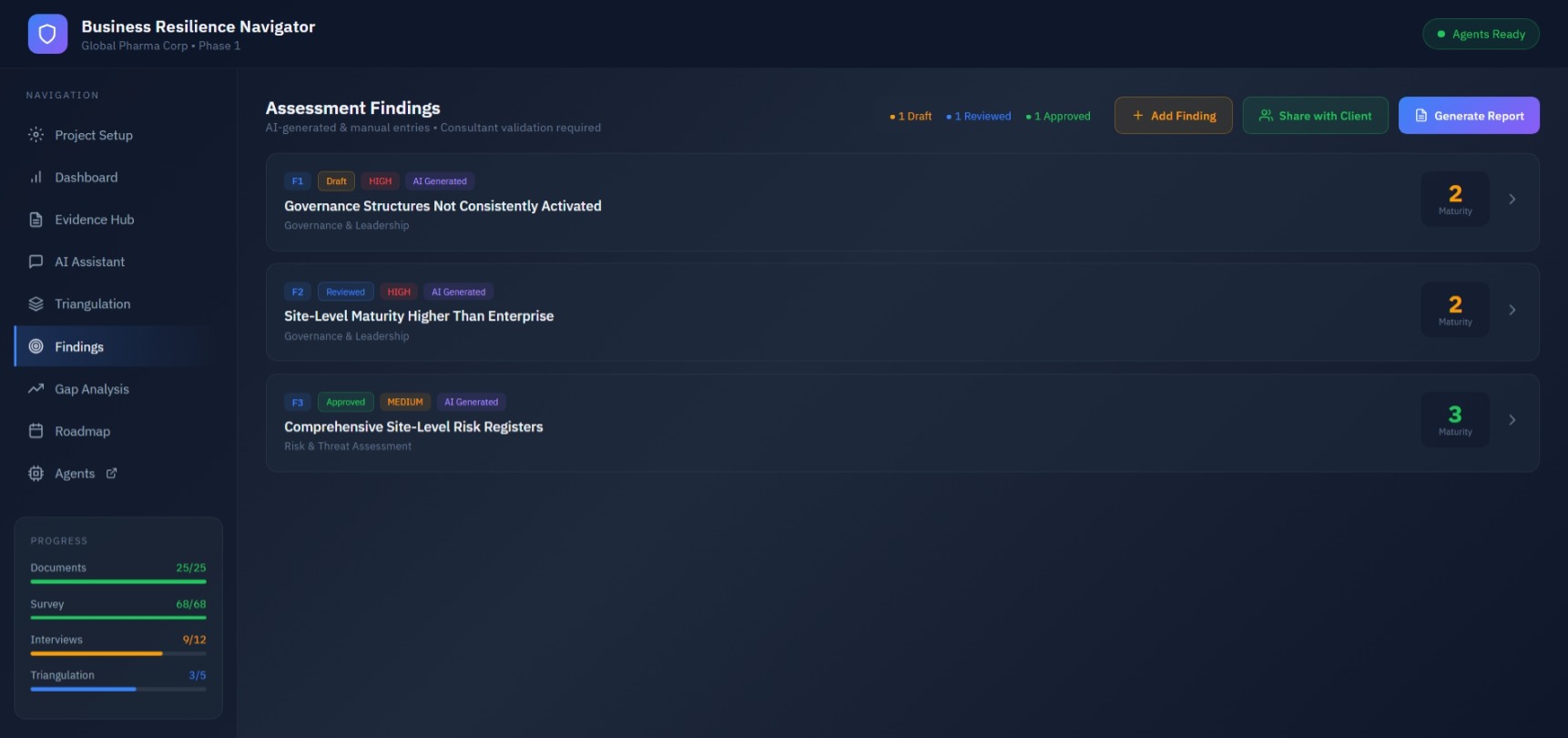This screenshot has height=738, width=1568.
Task: Select the Triangulation layers icon
Action: pyautogui.click(x=36, y=304)
